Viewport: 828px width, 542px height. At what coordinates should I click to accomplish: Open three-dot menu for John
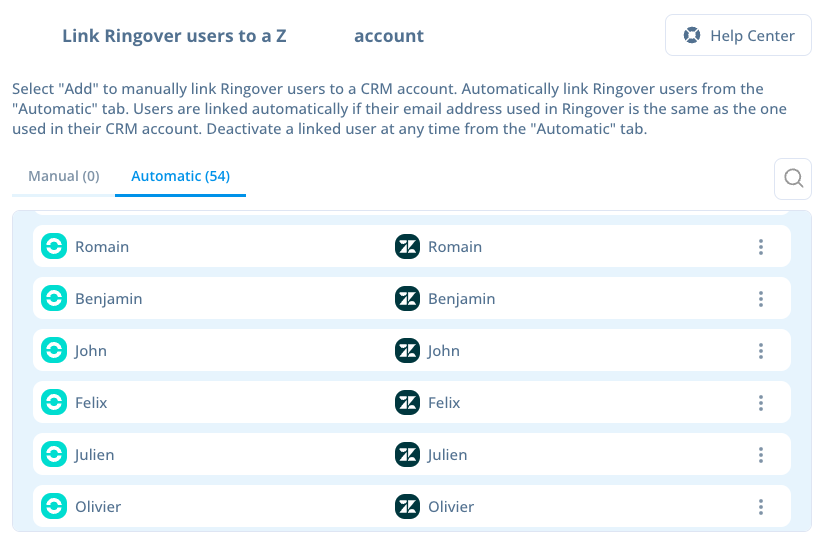point(761,351)
